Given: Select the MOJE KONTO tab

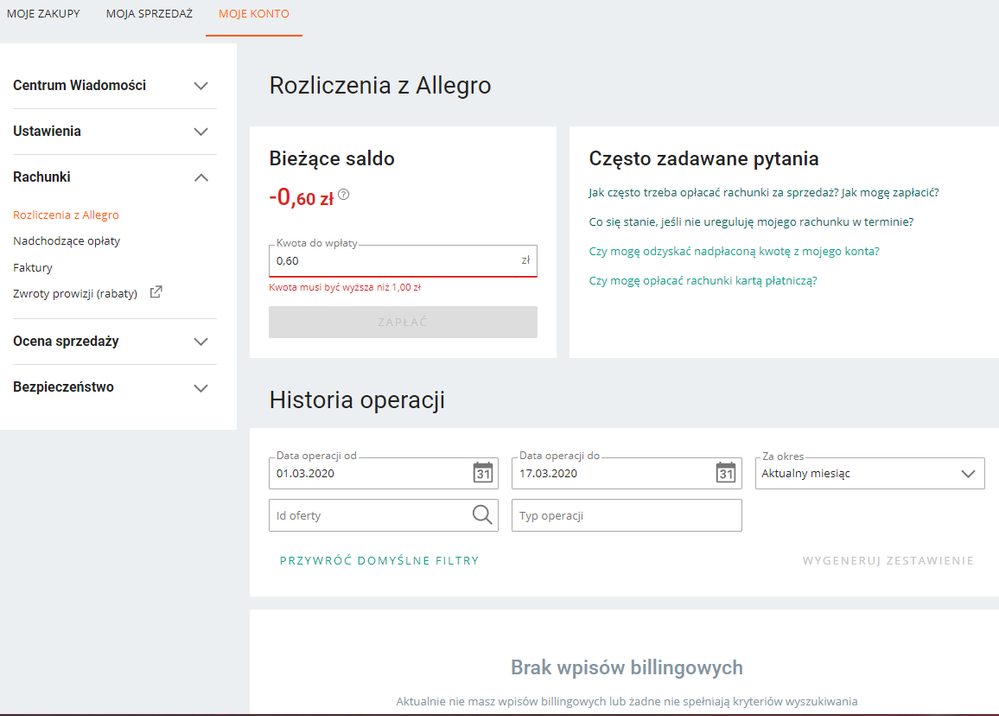Looking at the screenshot, I should point(253,14).
